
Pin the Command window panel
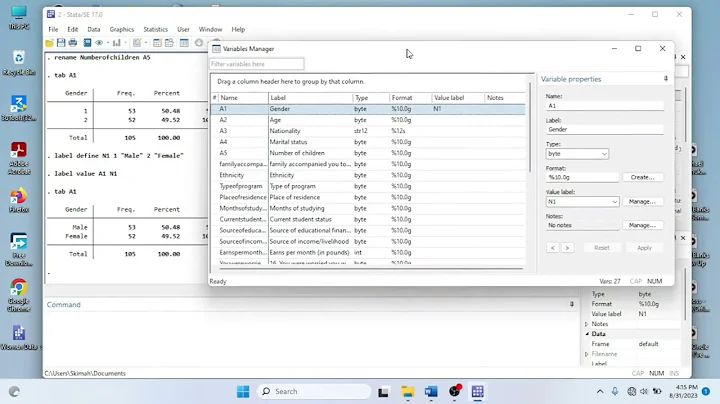(x=572, y=304)
